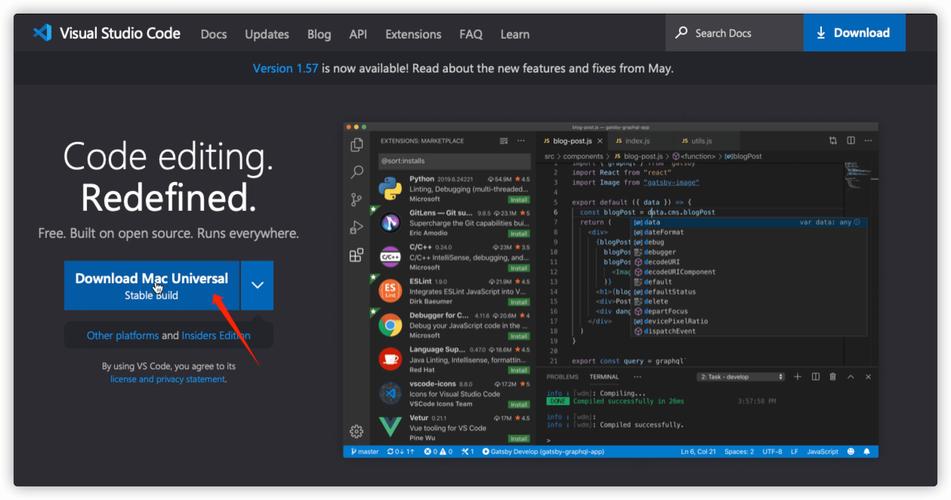Screen dimensions: 951x500
Task: Open the more actions ellipsis in Extensions header
Action: coord(521,141)
